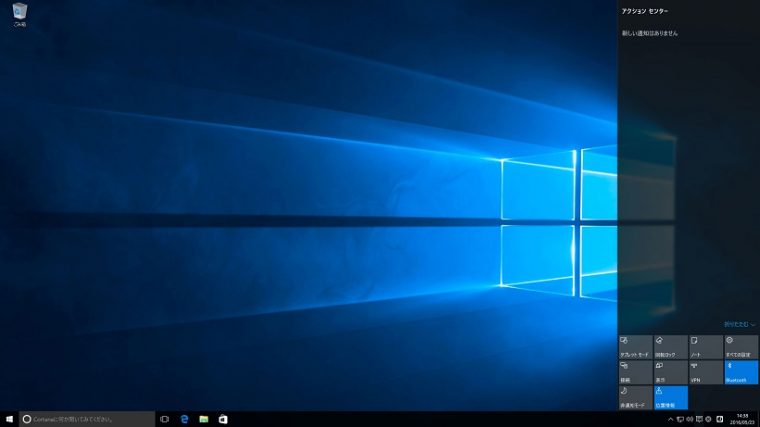760x427 pixels.
Task: Open the Recycle Bin desktop icon
Action: pos(20,15)
